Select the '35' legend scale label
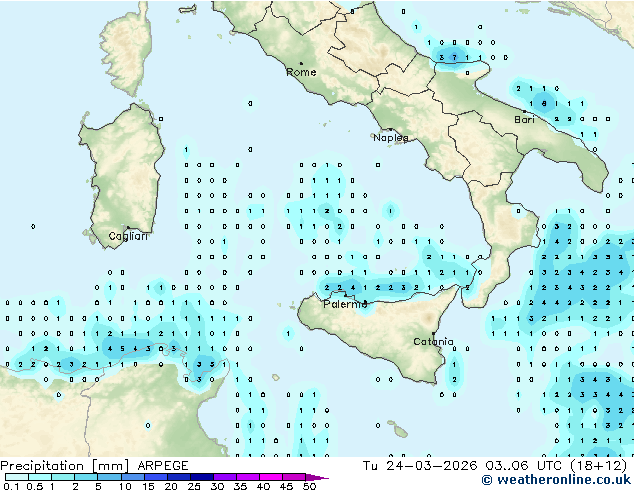This screenshot has width=634, height=490. (240, 486)
